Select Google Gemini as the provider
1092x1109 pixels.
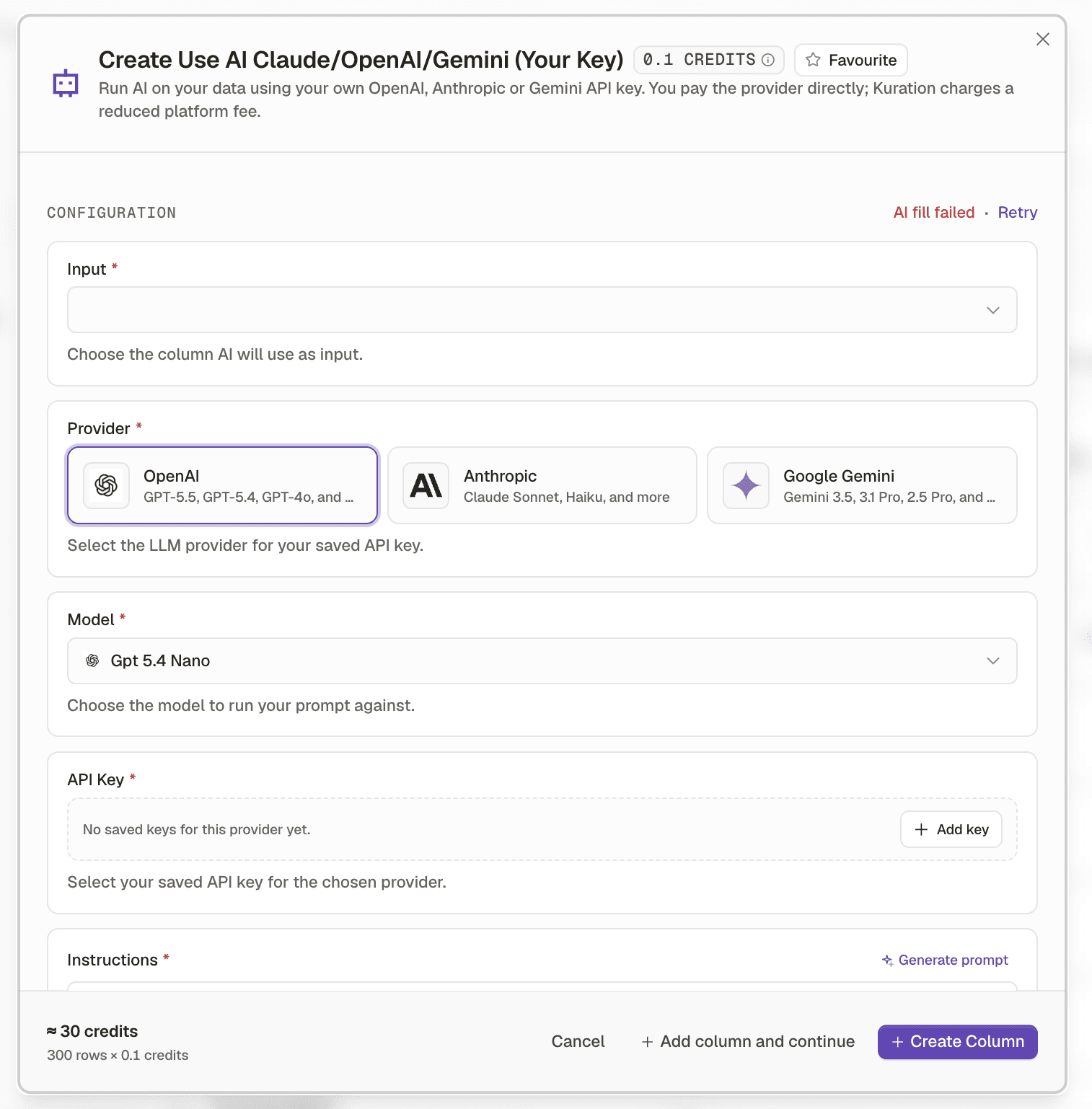[862, 485]
